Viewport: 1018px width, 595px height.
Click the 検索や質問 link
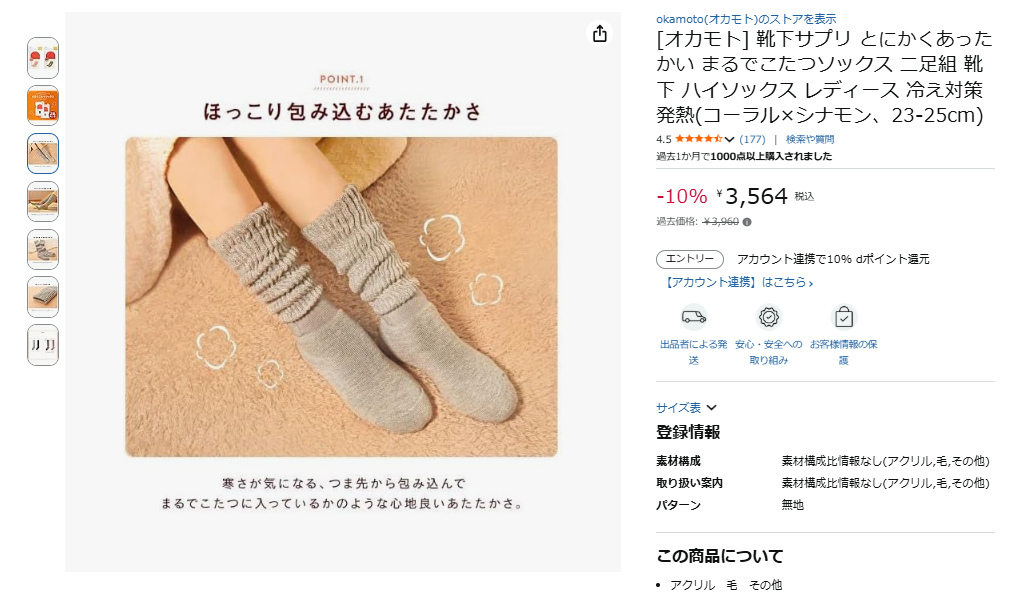coord(810,139)
